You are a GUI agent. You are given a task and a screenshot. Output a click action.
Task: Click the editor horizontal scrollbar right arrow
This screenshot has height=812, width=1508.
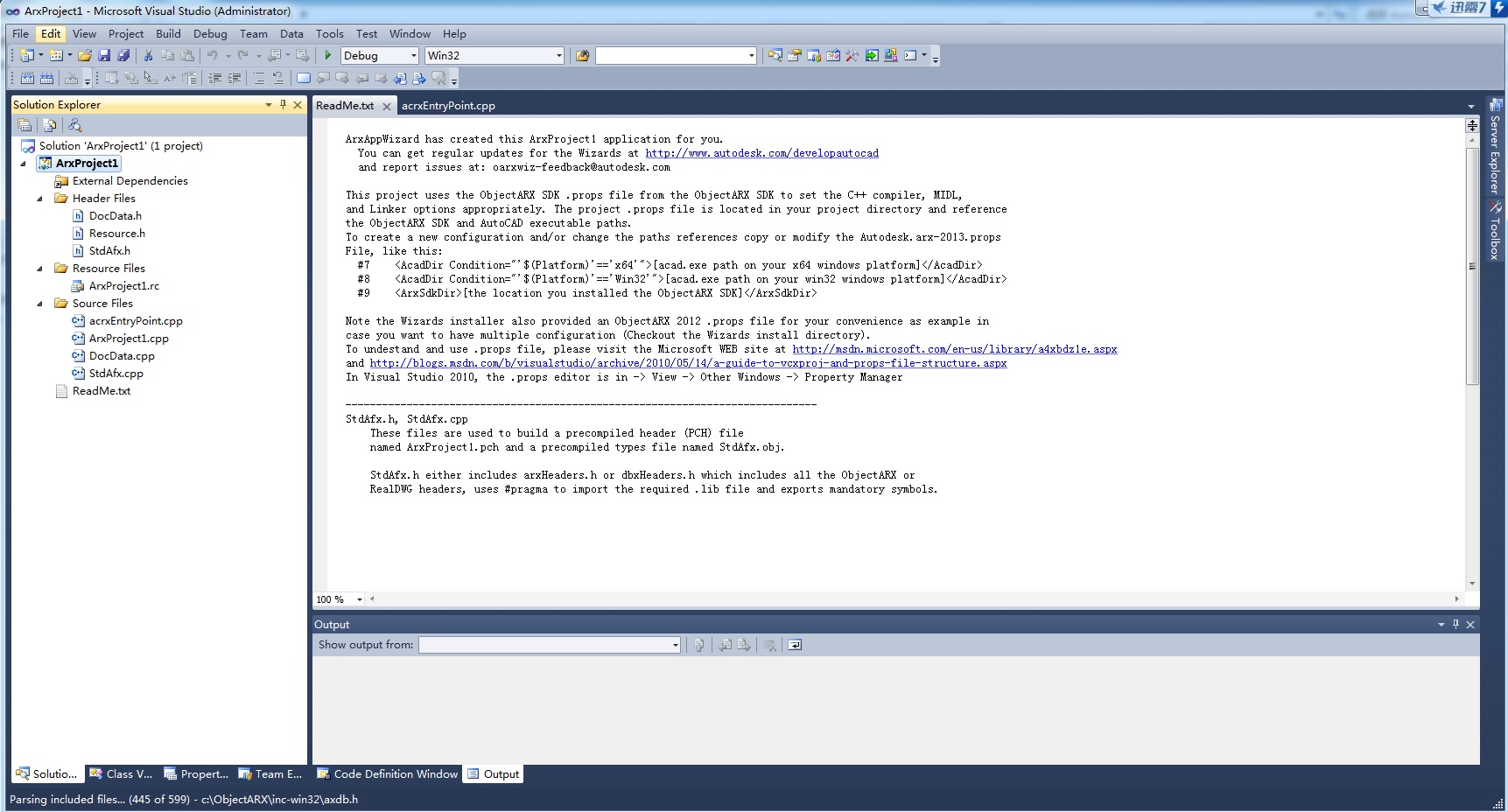point(1457,599)
